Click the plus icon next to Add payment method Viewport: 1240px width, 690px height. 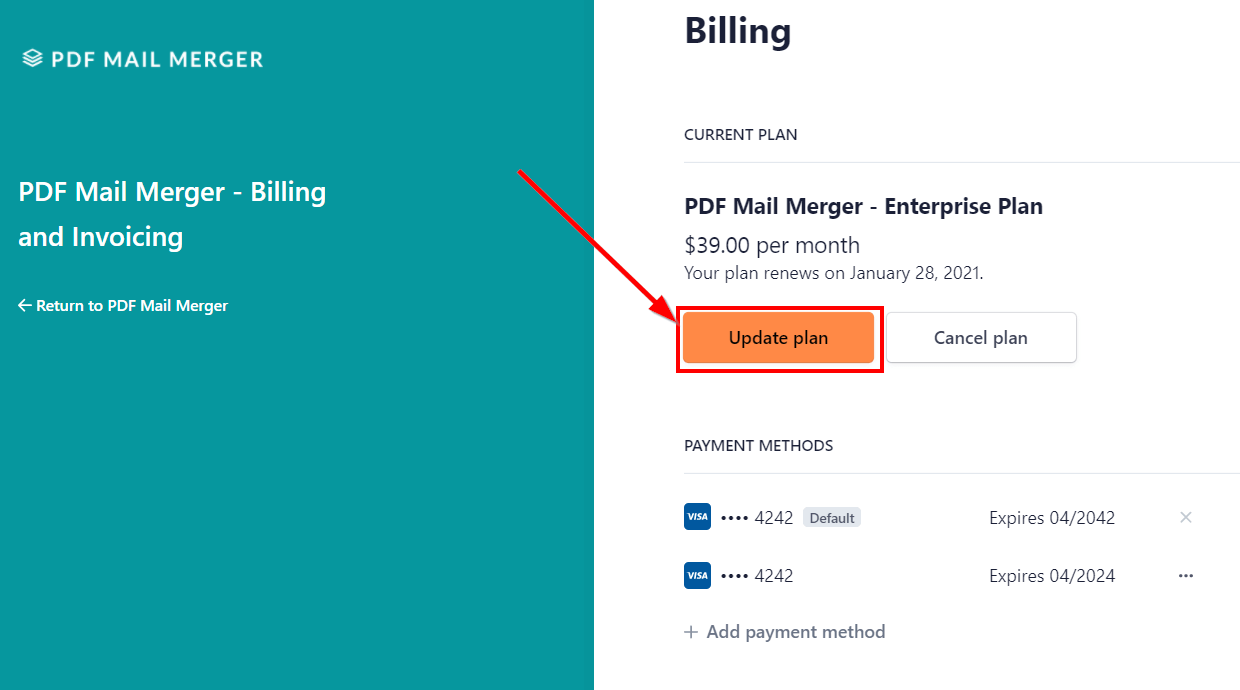click(x=691, y=632)
